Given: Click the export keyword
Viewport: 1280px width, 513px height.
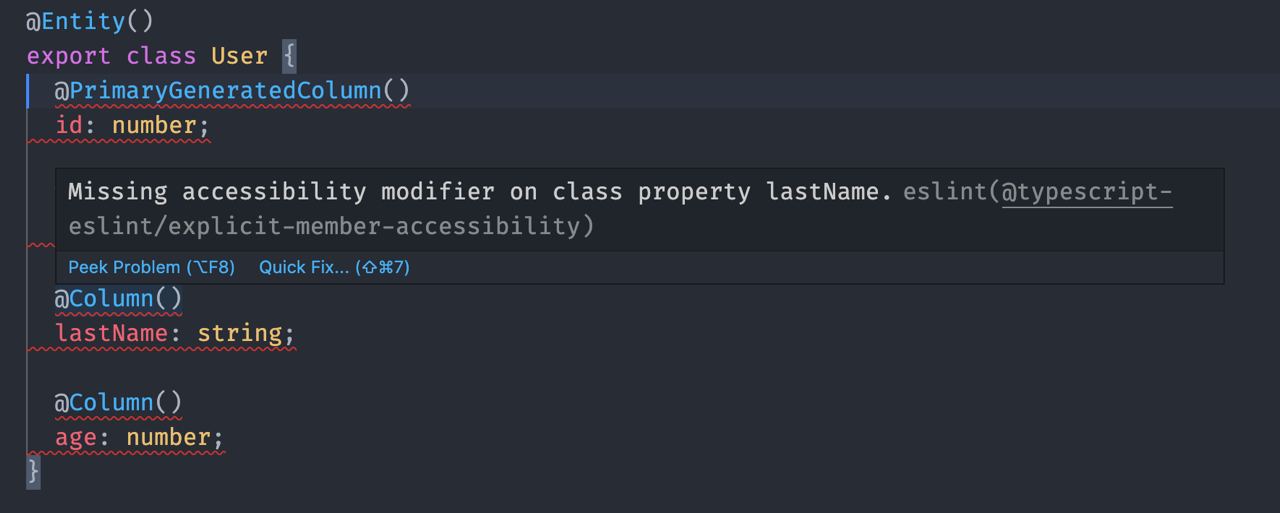Looking at the screenshot, I should [x=69, y=56].
